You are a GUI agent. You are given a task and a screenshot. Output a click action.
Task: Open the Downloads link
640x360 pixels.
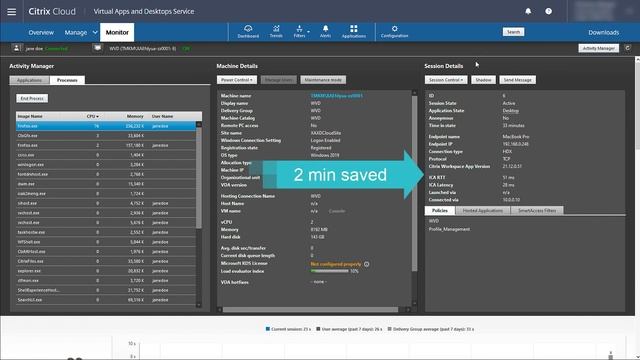click(603, 32)
